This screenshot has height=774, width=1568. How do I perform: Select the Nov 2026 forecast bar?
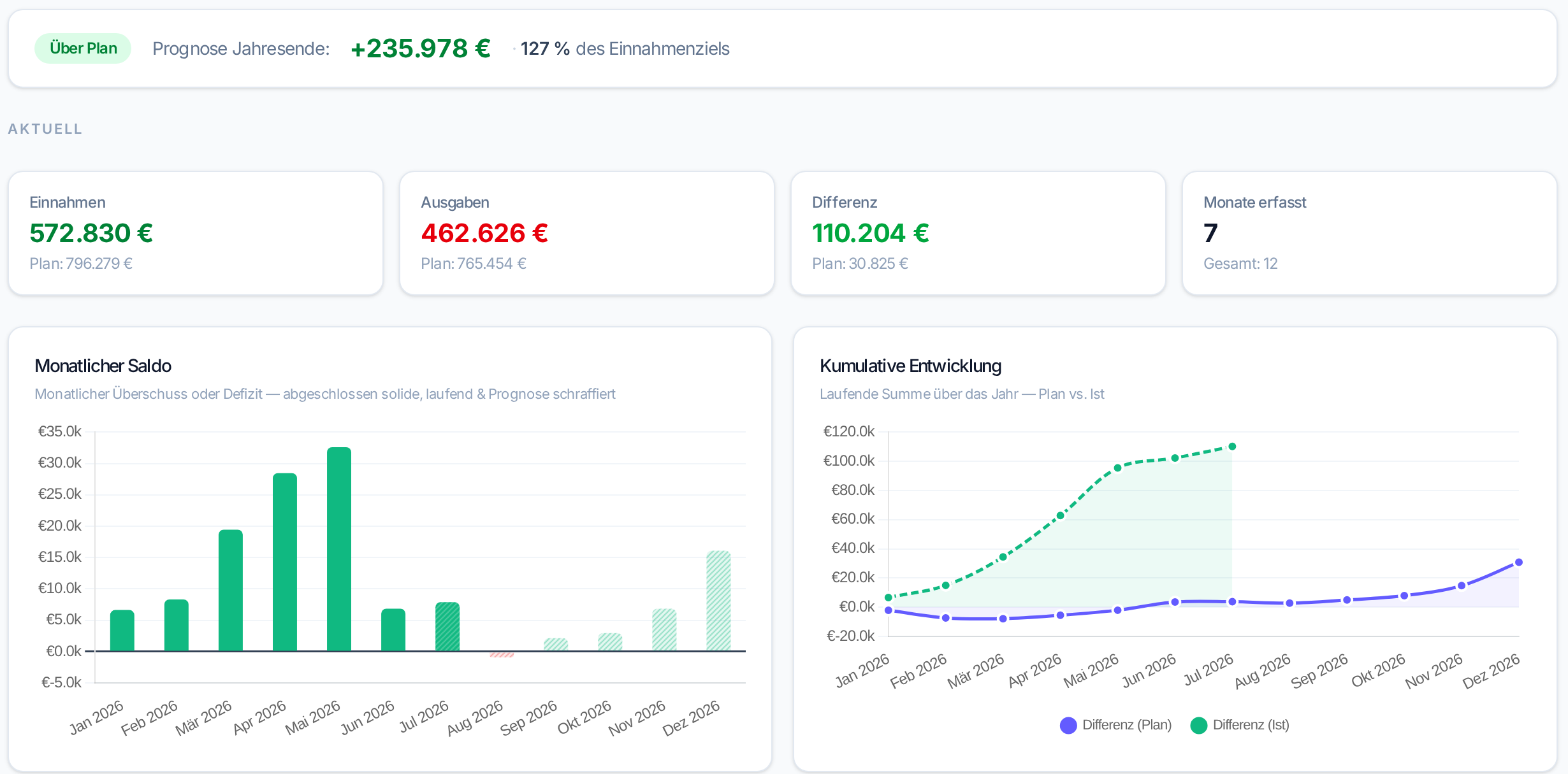click(664, 630)
